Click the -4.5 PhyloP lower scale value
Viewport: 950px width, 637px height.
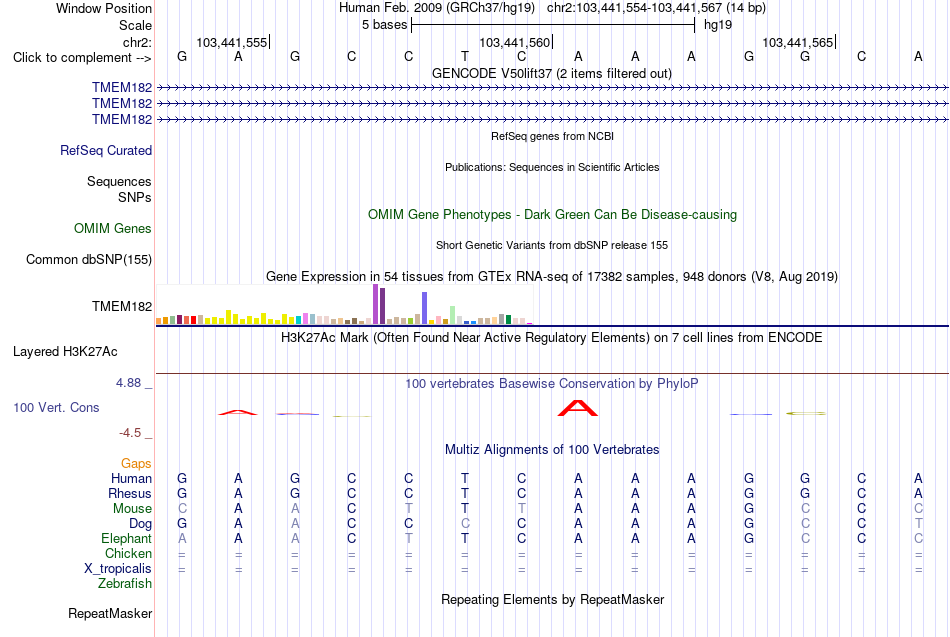pyautogui.click(x=130, y=433)
